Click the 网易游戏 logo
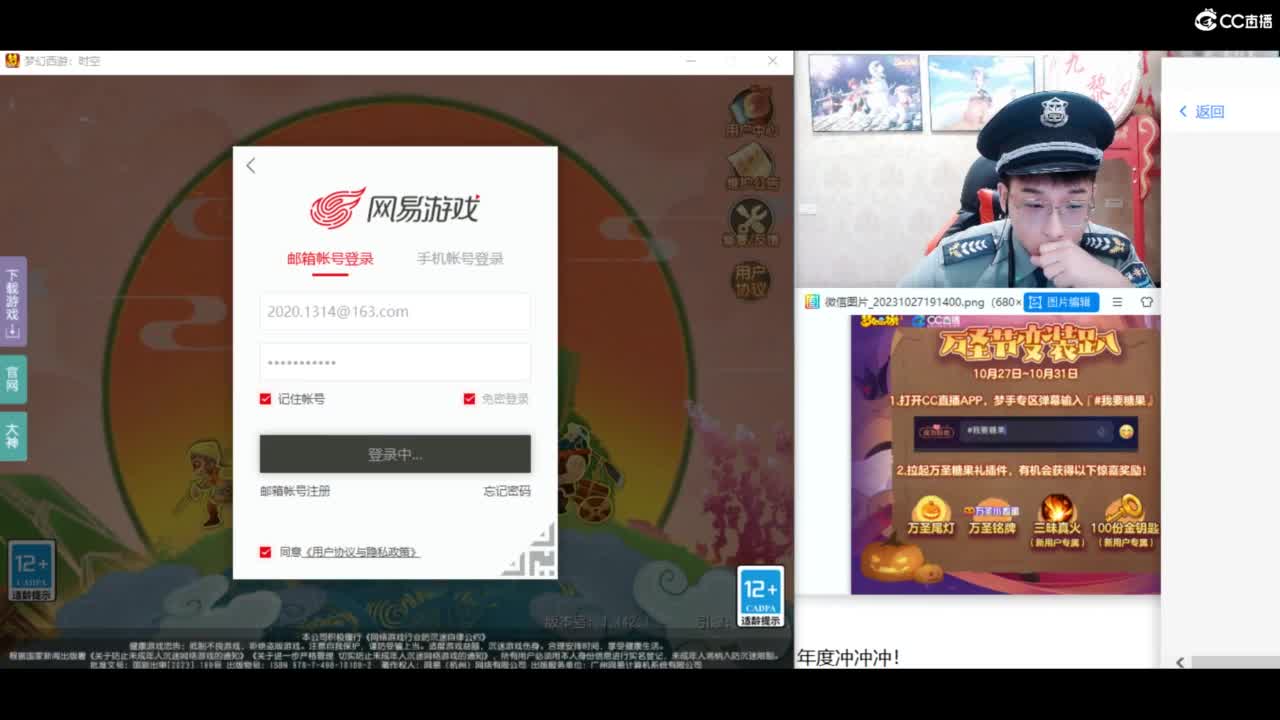 [x=395, y=208]
